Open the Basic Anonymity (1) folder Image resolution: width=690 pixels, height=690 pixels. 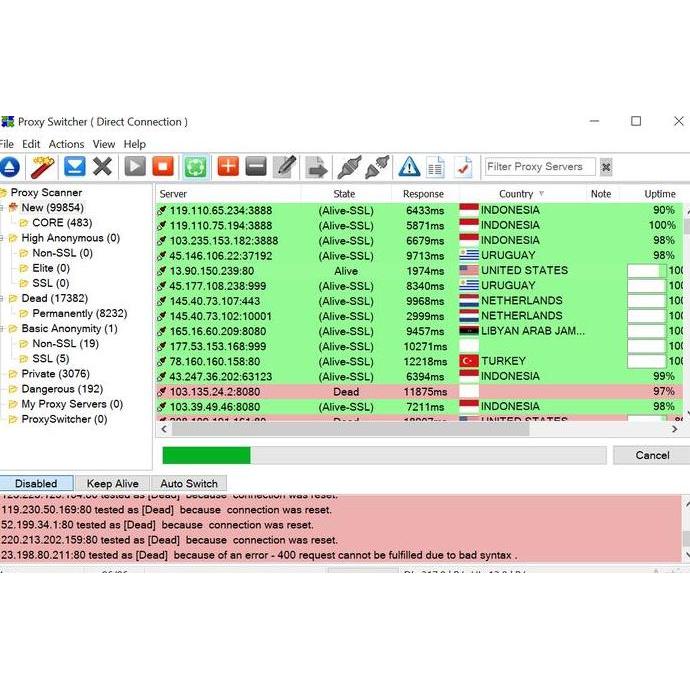pyautogui.click(x=70, y=329)
